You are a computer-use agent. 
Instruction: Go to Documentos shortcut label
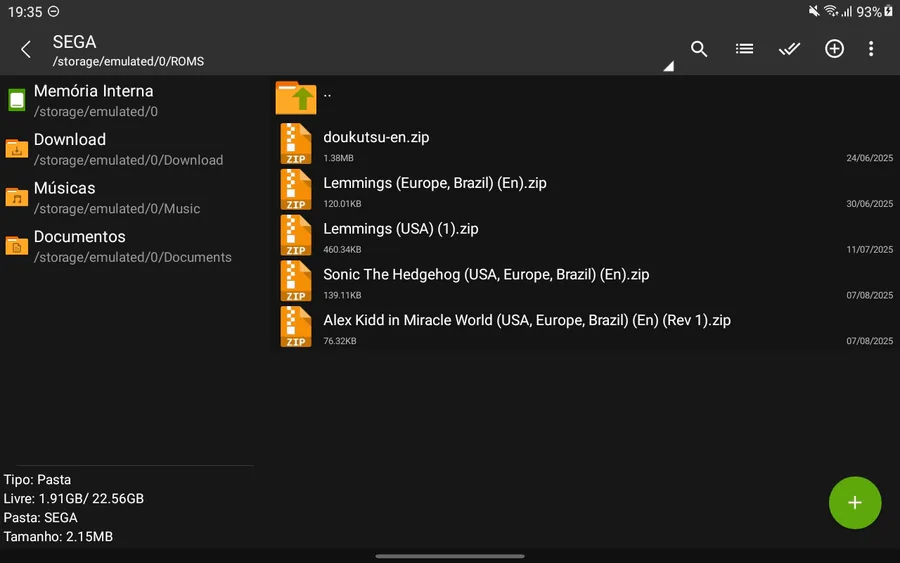pos(80,236)
